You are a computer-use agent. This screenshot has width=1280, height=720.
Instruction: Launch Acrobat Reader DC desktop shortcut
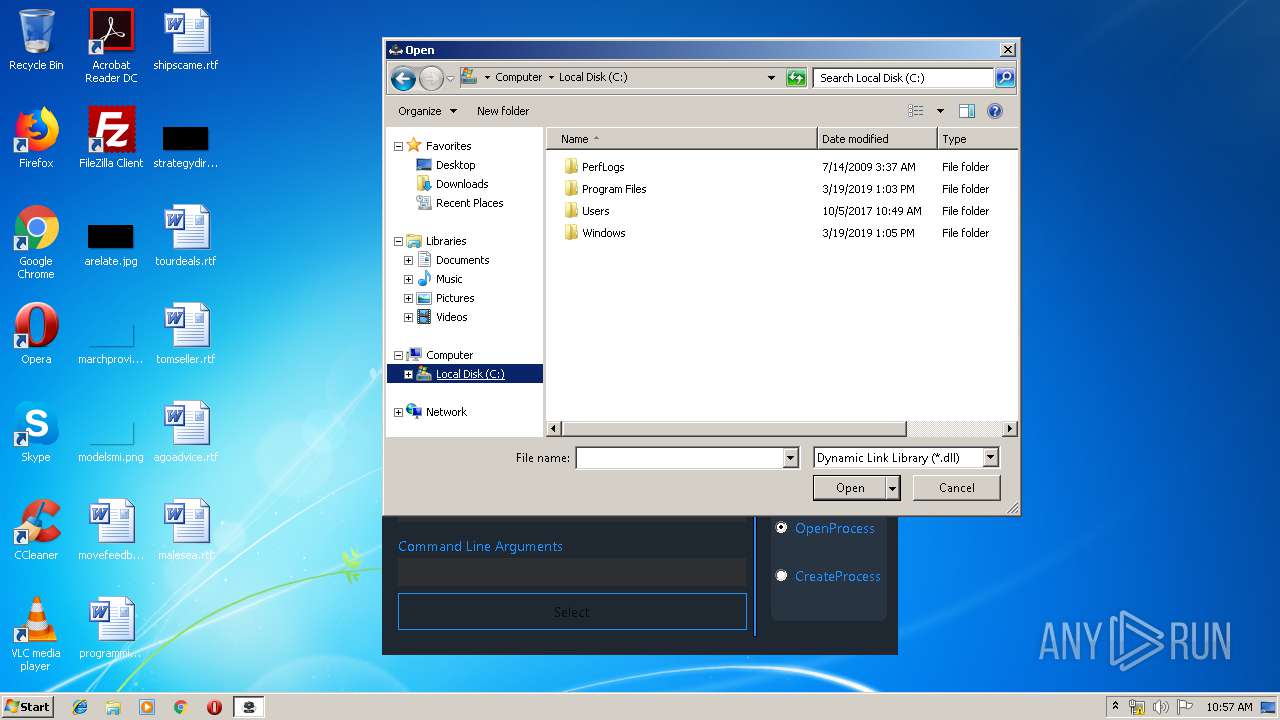point(111,45)
